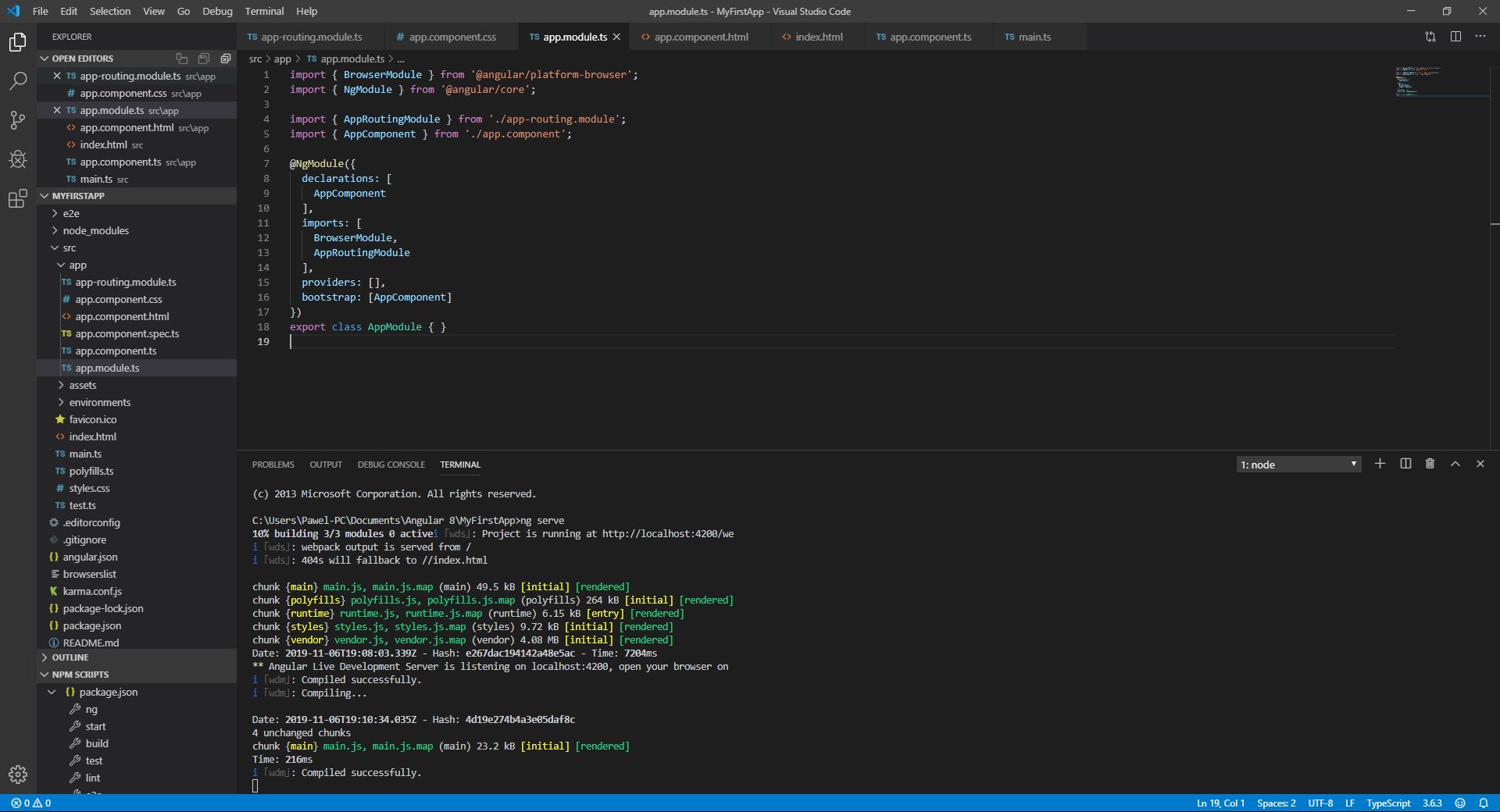This screenshot has height=812, width=1500.
Task: Switch to the Debug Console panel tab
Action: (x=391, y=465)
